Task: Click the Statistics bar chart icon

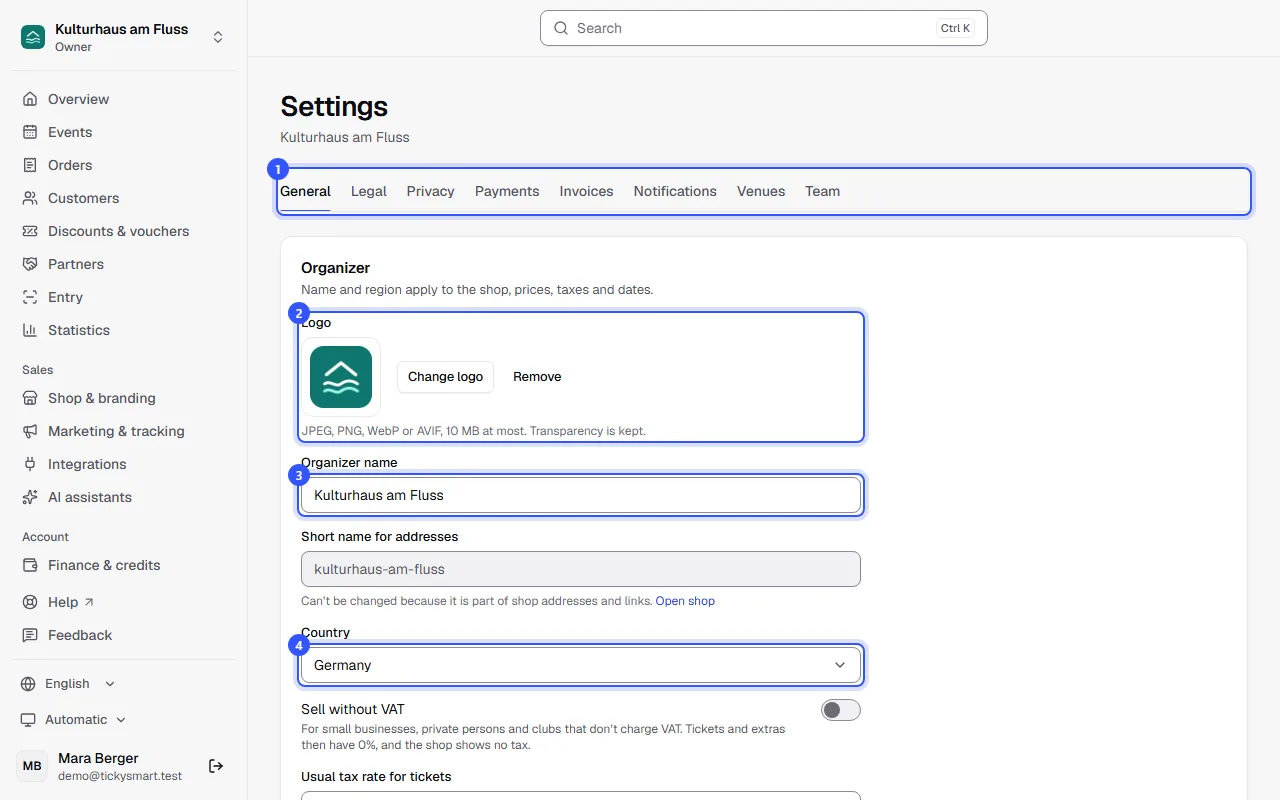Action: [30, 330]
